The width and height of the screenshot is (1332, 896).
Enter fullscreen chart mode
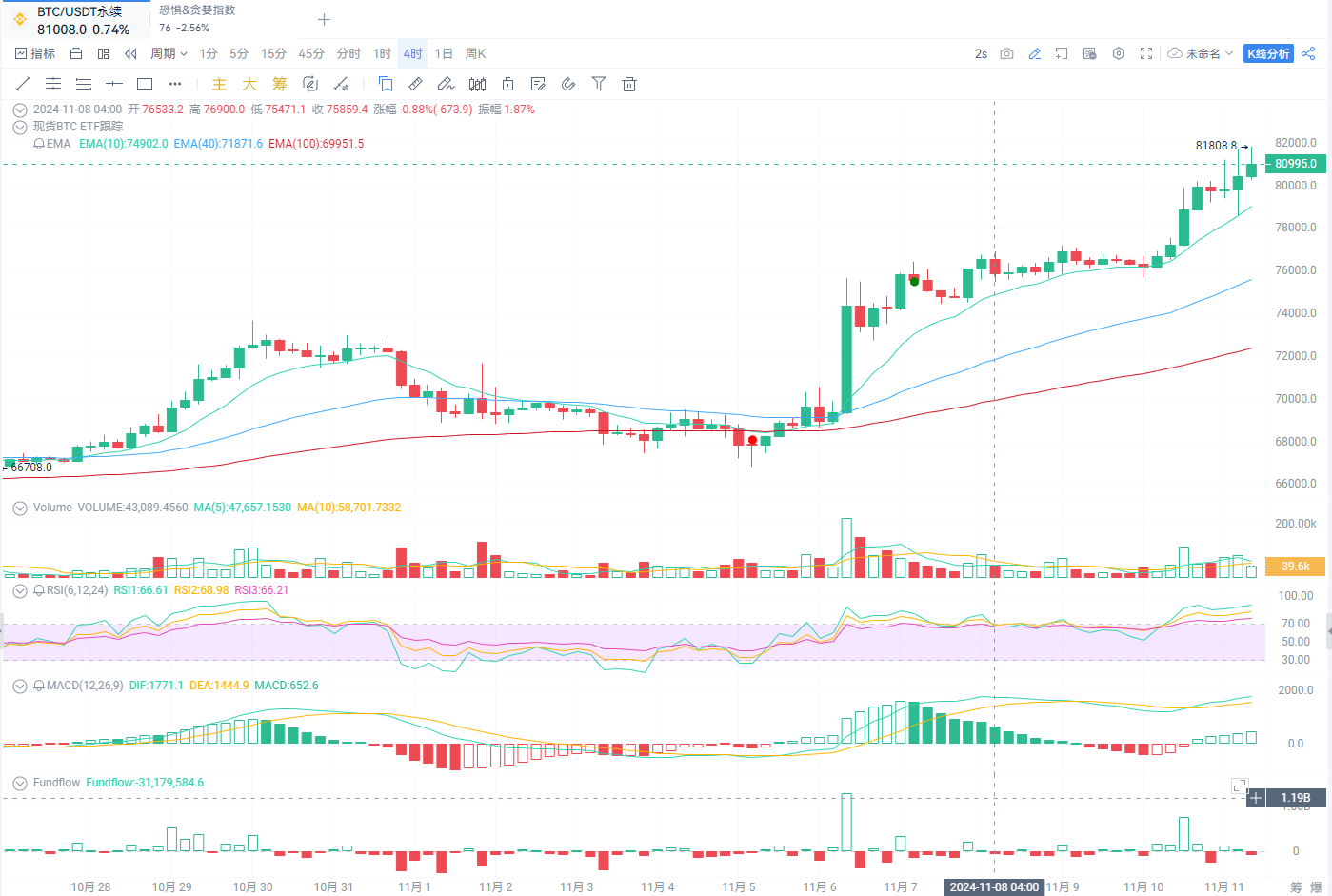click(1146, 53)
